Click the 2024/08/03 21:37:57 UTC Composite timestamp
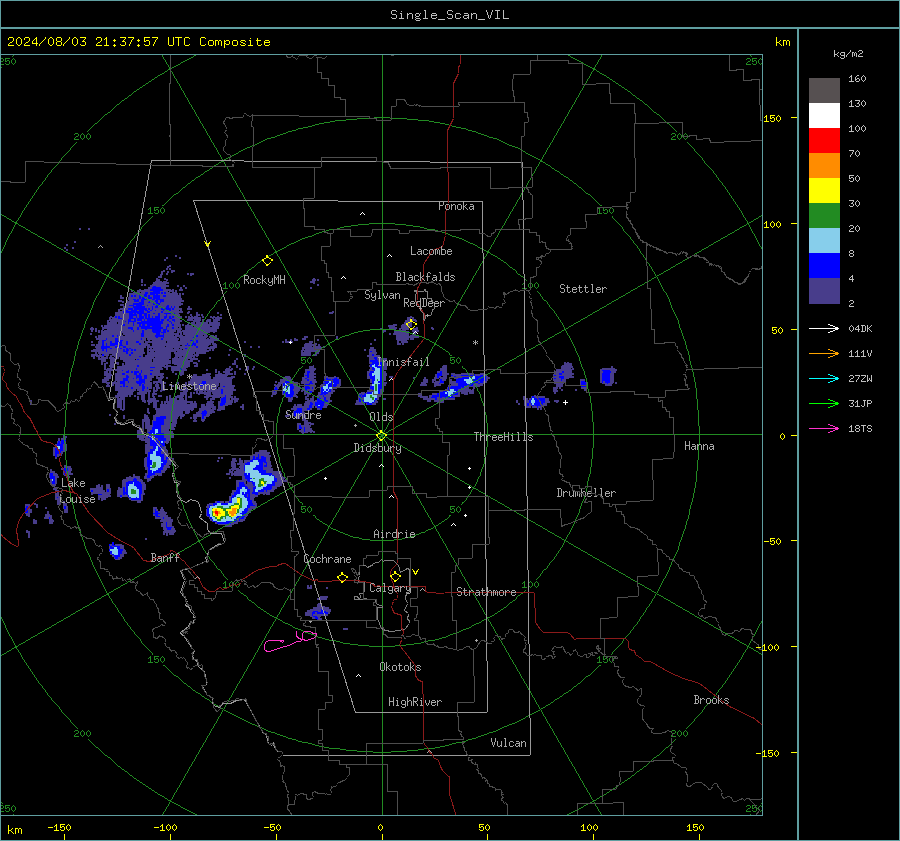This screenshot has width=900, height=841. point(138,42)
